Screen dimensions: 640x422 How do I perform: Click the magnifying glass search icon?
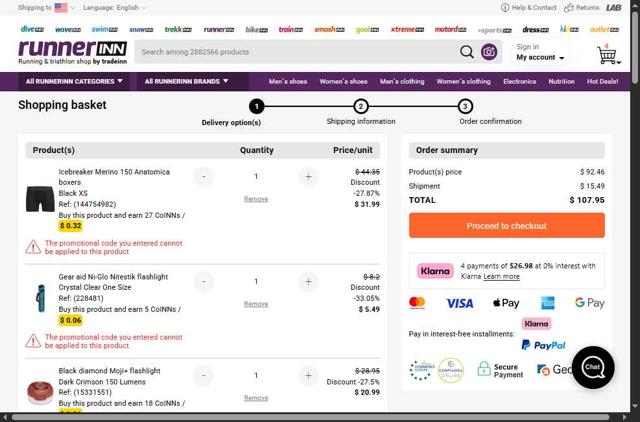(467, 52)
